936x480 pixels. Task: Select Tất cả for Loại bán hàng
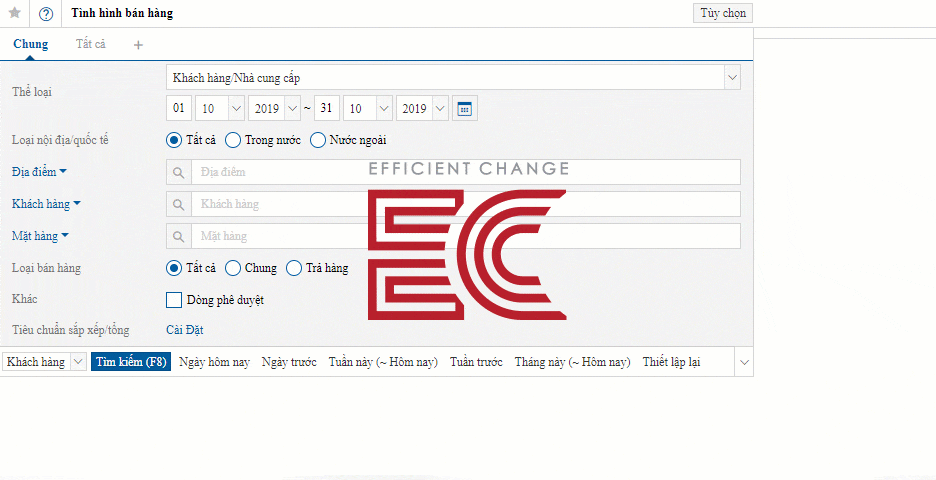click(174, 268)
